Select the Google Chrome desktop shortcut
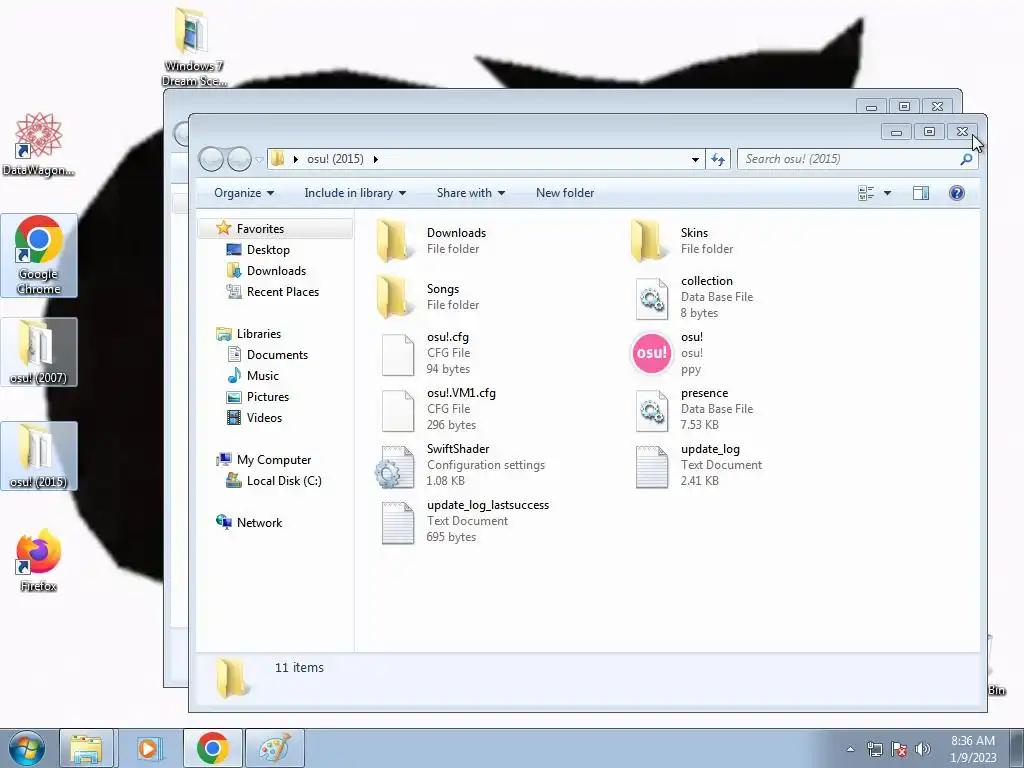 tap(39, 255)
